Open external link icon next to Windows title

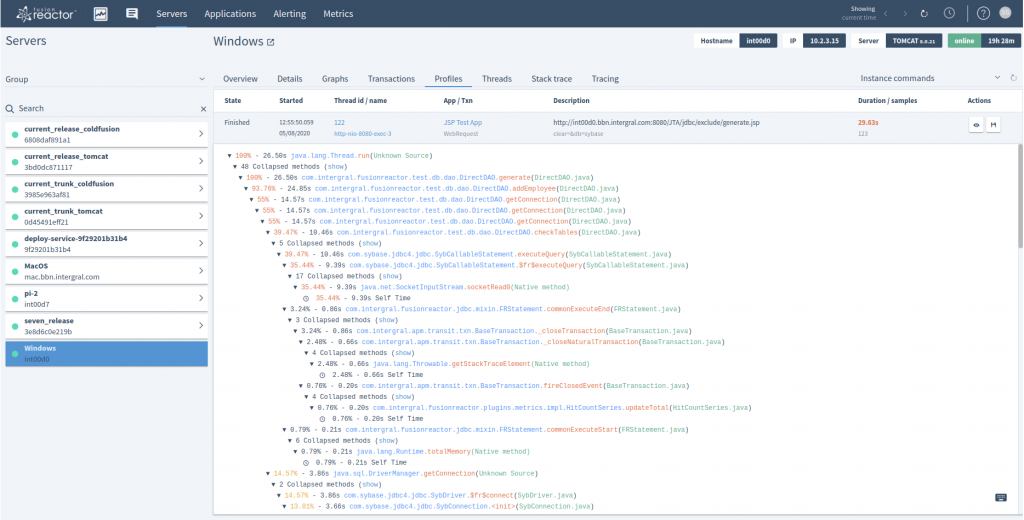point(270,42)
